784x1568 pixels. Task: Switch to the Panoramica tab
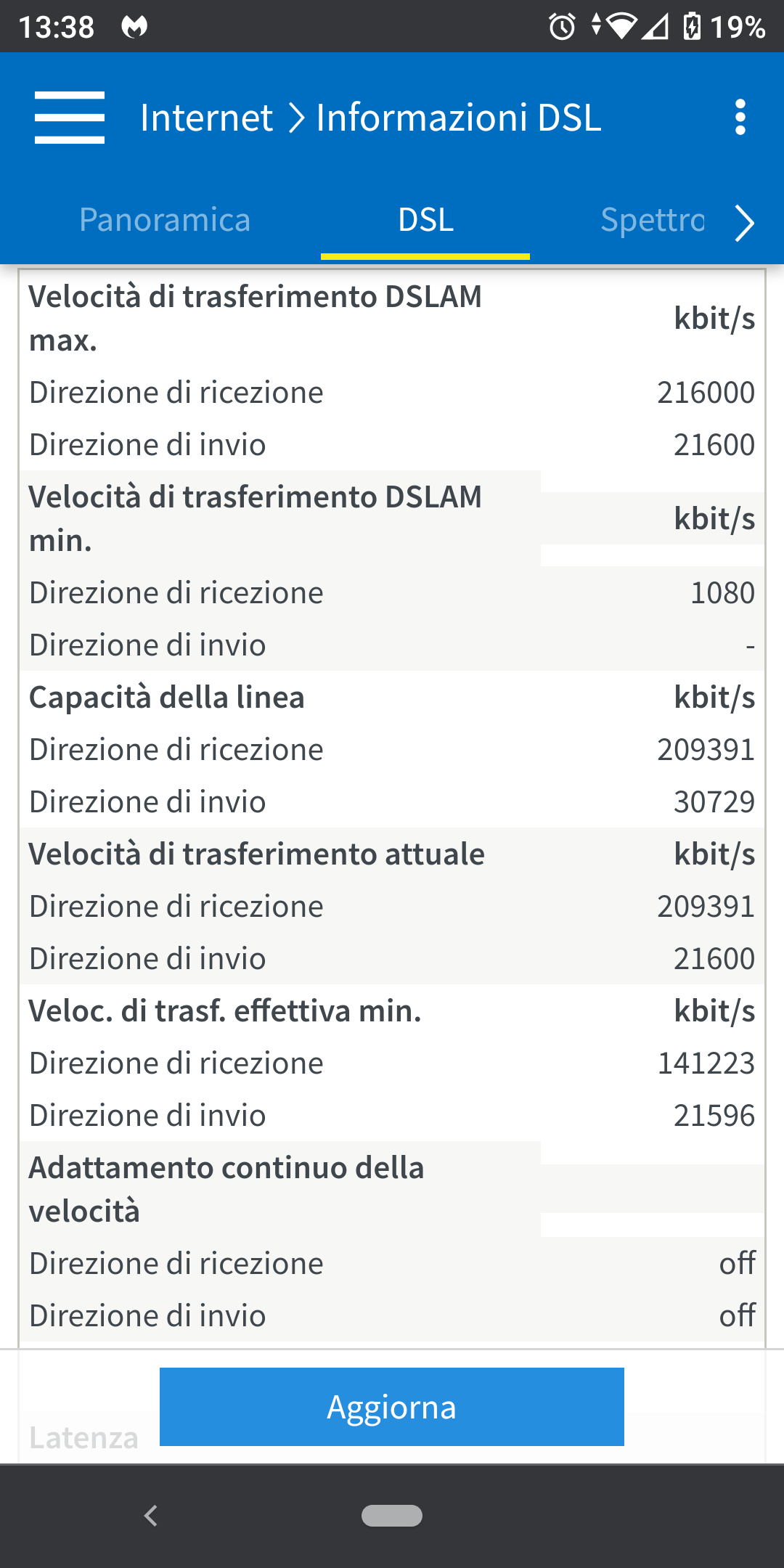(165, 220)
